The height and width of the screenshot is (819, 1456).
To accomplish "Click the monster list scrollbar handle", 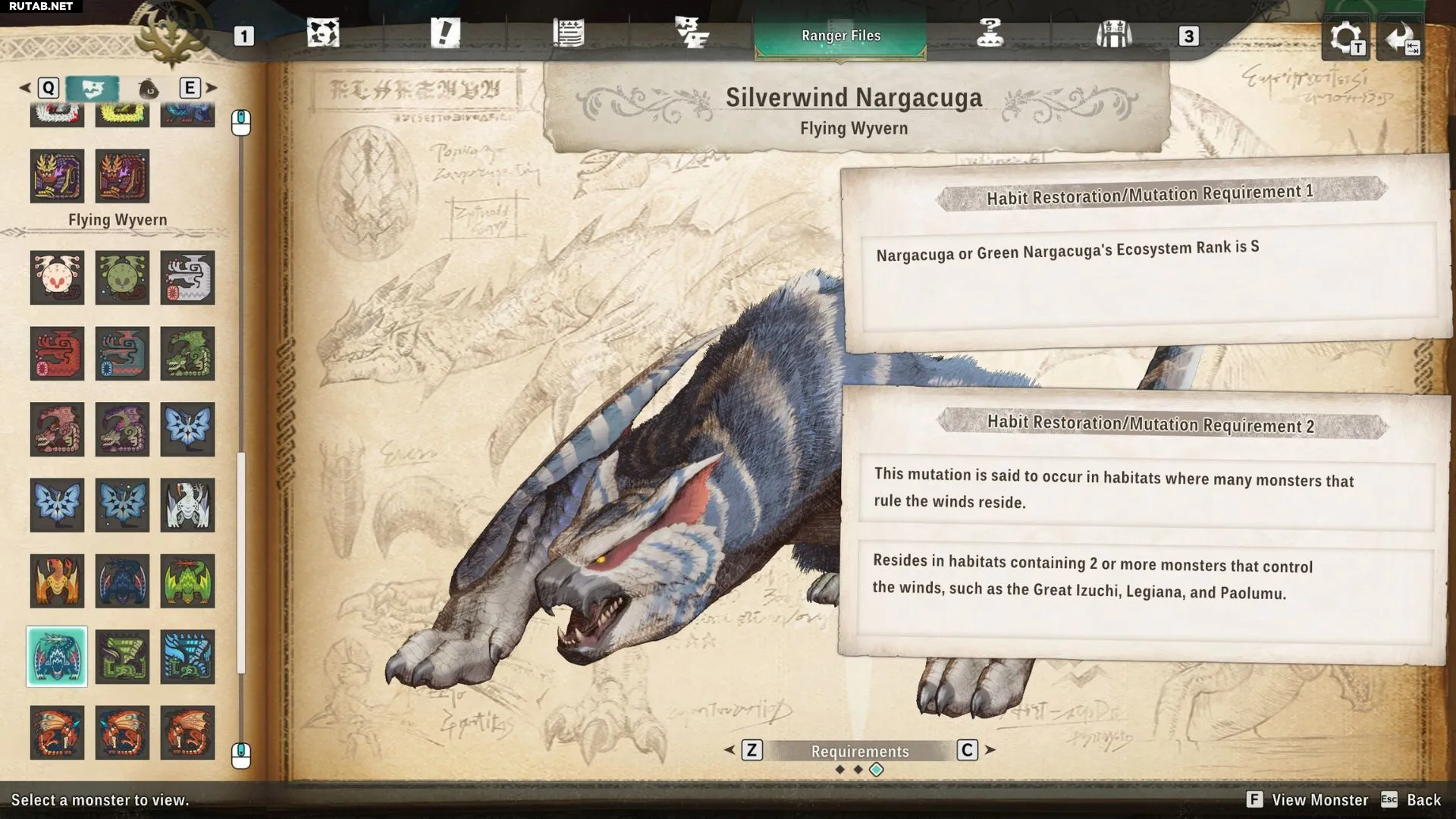I will coord(241,561).
